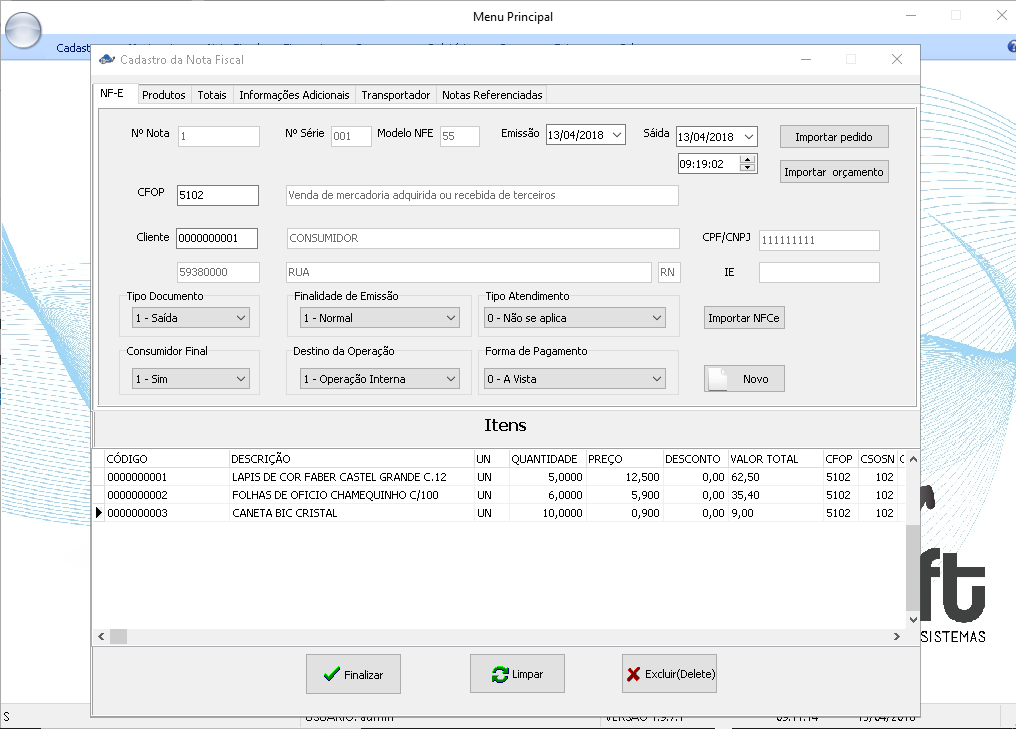Click the Nº Nota field
Image resolution: width=1016 pixels, height=729 pixels.
[218, 136]
